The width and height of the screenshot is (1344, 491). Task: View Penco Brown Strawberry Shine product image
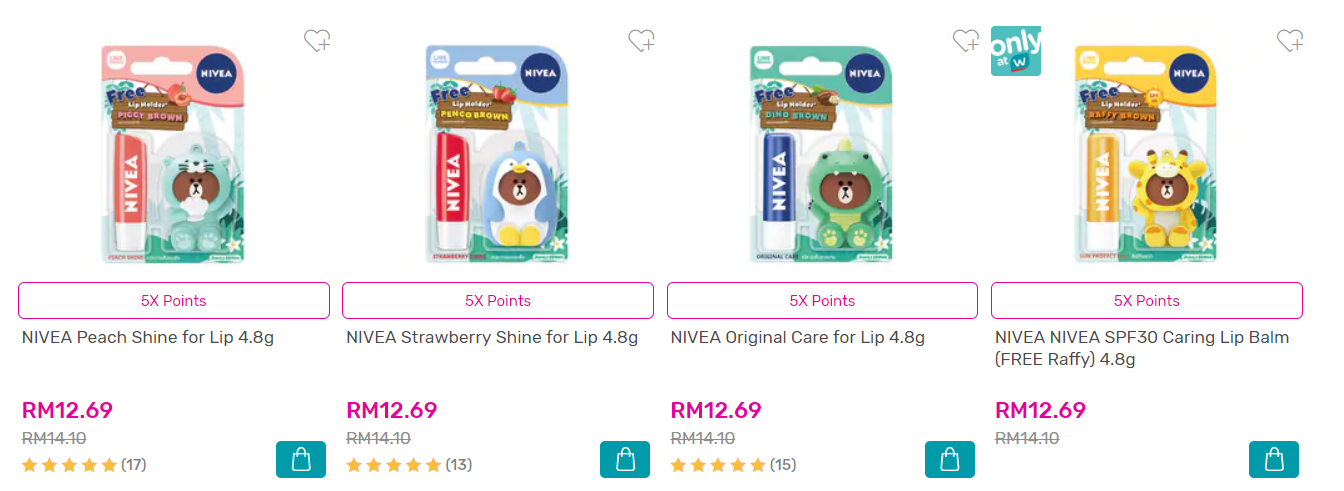(498, 155)
